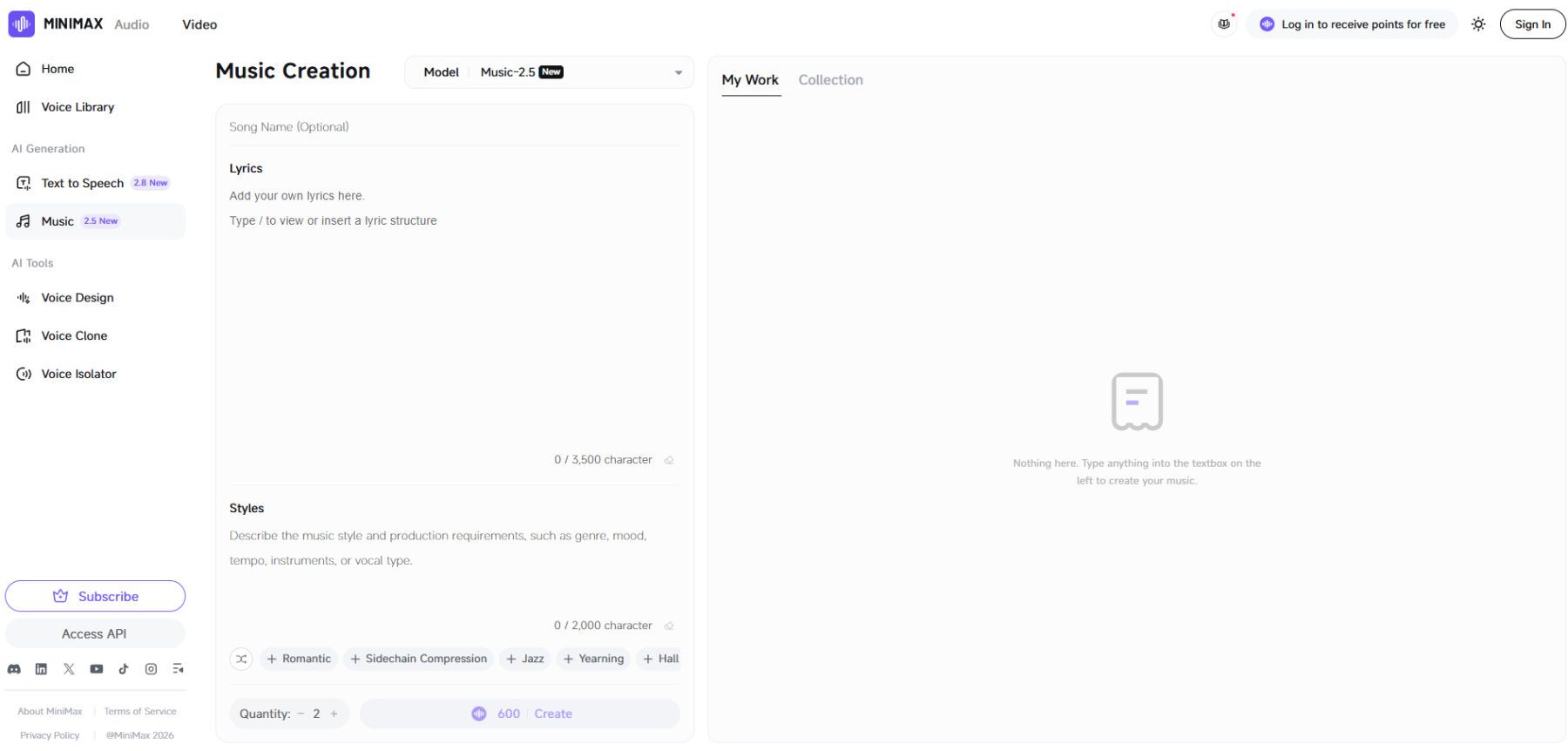Decrease quantity with the minus stepper
Screen dimensions: 1568x751
(x=301, y=714)
